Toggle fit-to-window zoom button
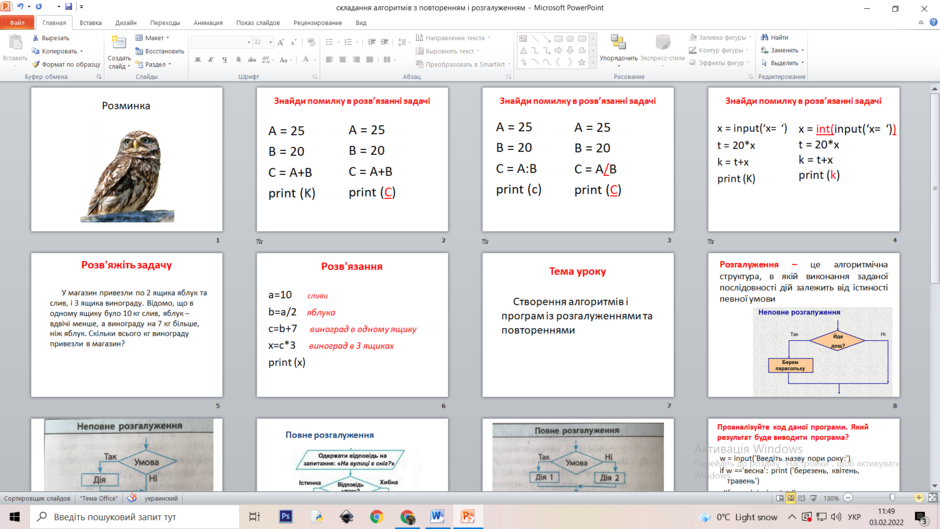Screen dimensions: 940x529 pyautogui.click(x=933, y=498)
